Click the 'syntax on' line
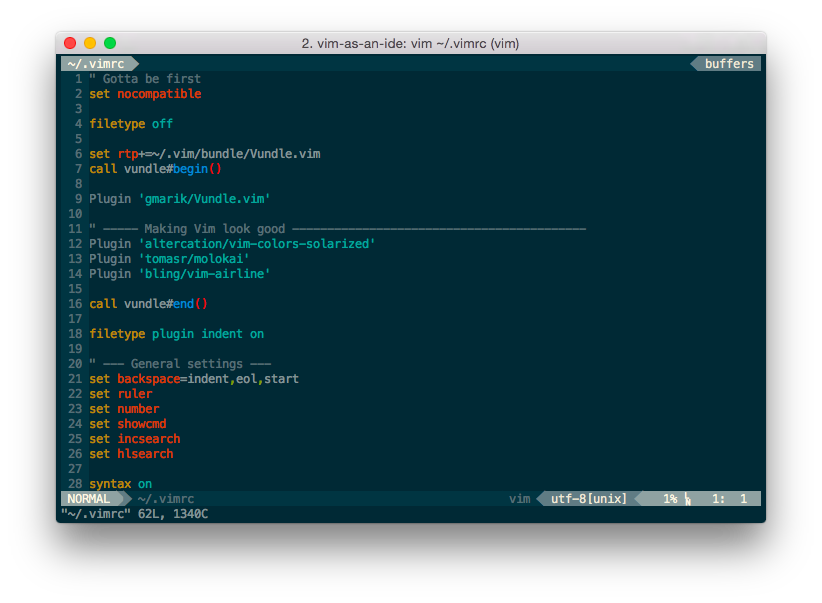 pos(121,484)
